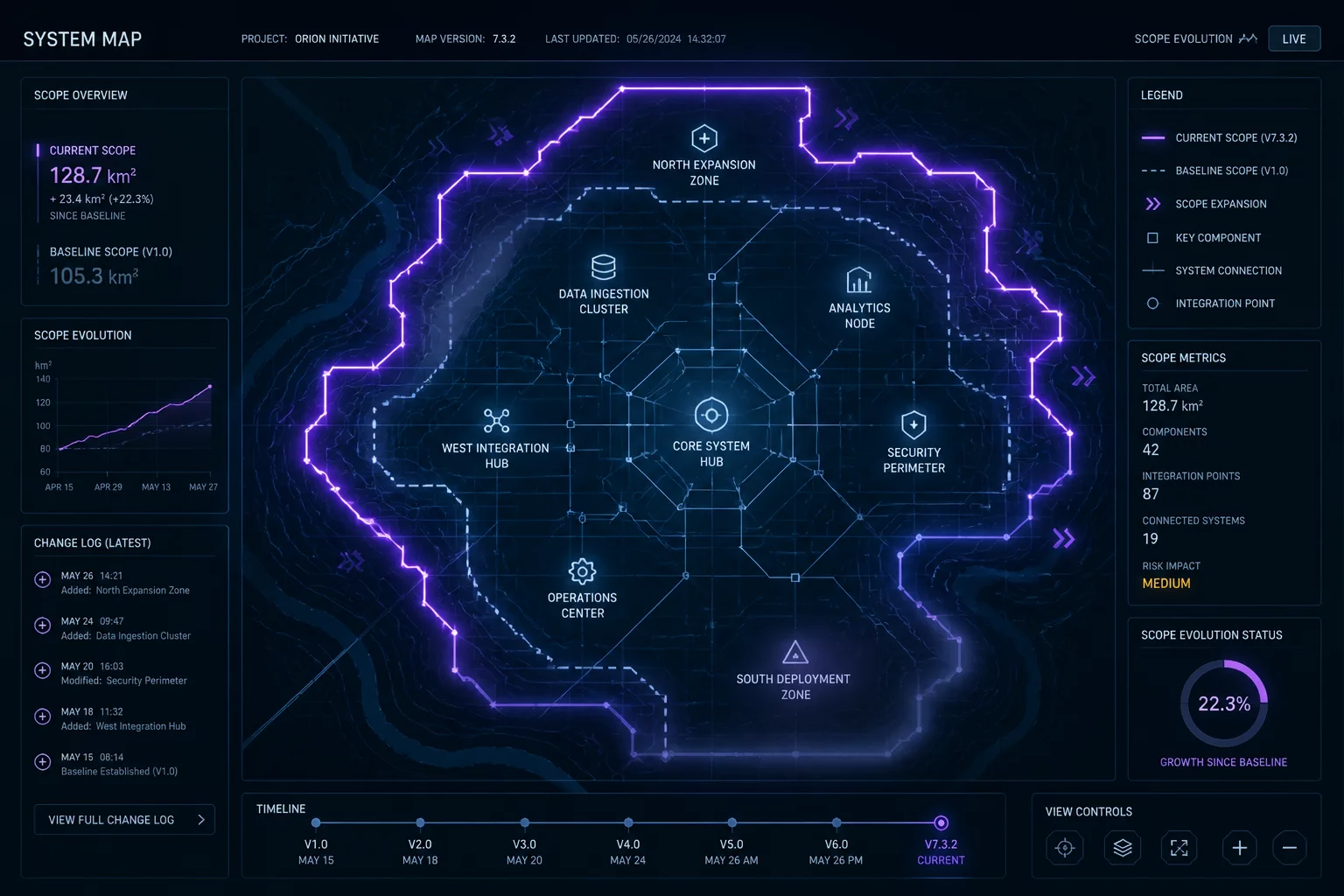Zoom out with the minus control
The height and width of the screenshot is (896, 1344).
pos(1289,848)
